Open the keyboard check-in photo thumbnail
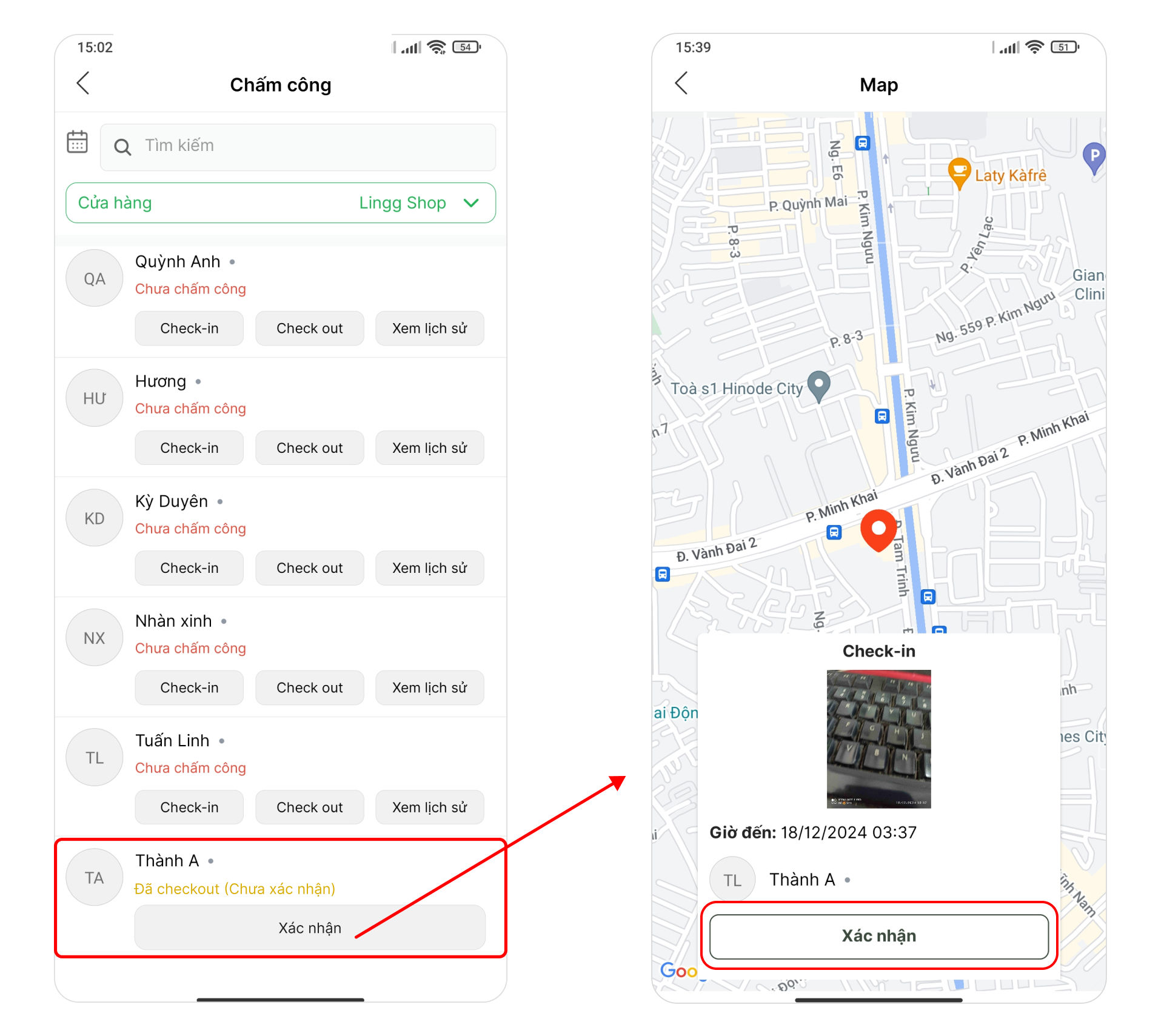The width and height of the screenshot is (1164, 1036). (878, 738)
